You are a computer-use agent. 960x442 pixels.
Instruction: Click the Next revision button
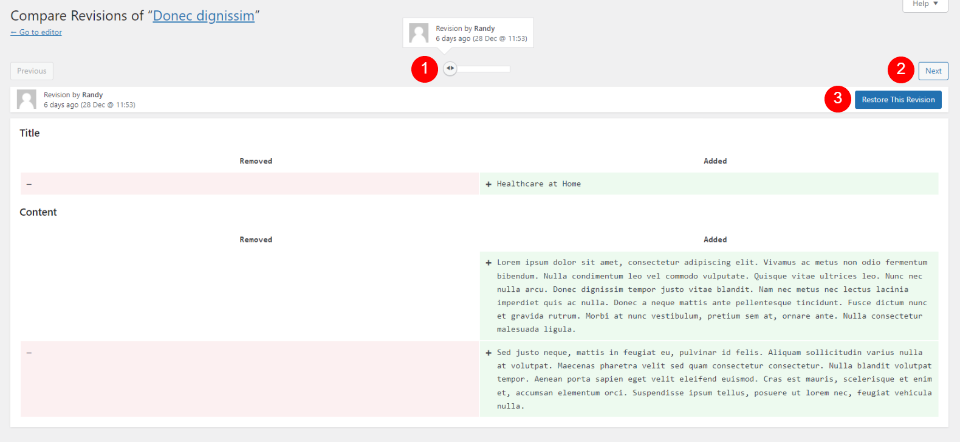coord(933,71)
